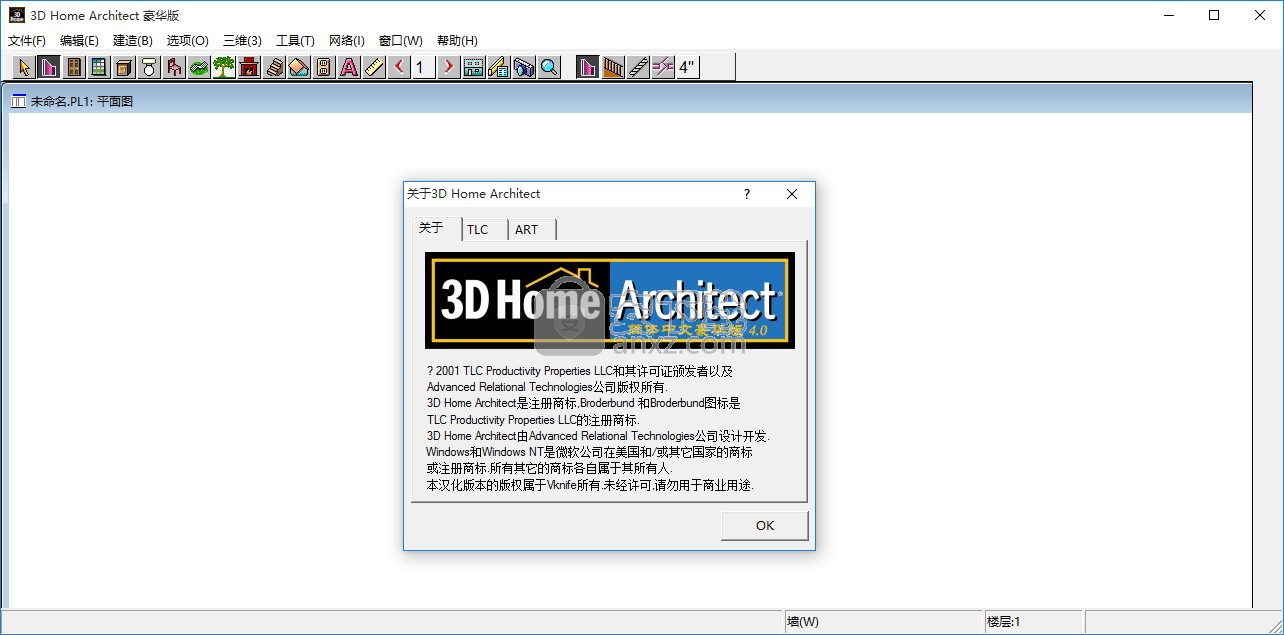Select the railing wall mode
1284x635 pixels.
coord(613,67)
